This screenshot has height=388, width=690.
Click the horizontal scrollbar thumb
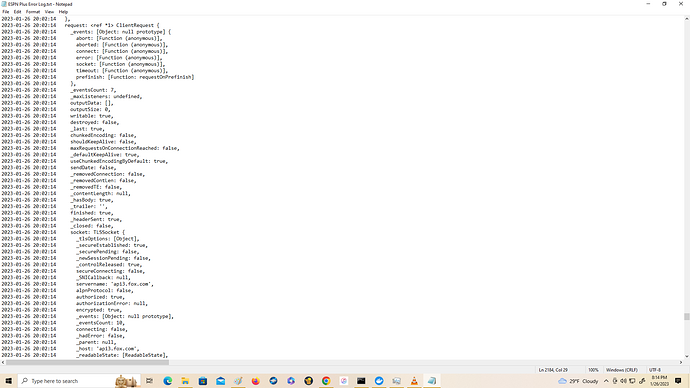click(x=87, y=362)
